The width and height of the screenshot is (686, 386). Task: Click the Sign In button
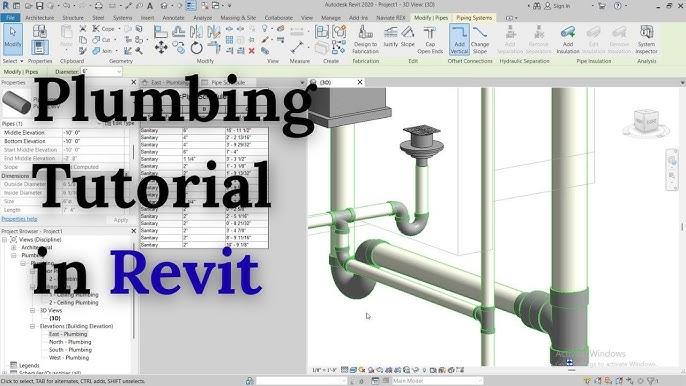[x=557, y=6]
